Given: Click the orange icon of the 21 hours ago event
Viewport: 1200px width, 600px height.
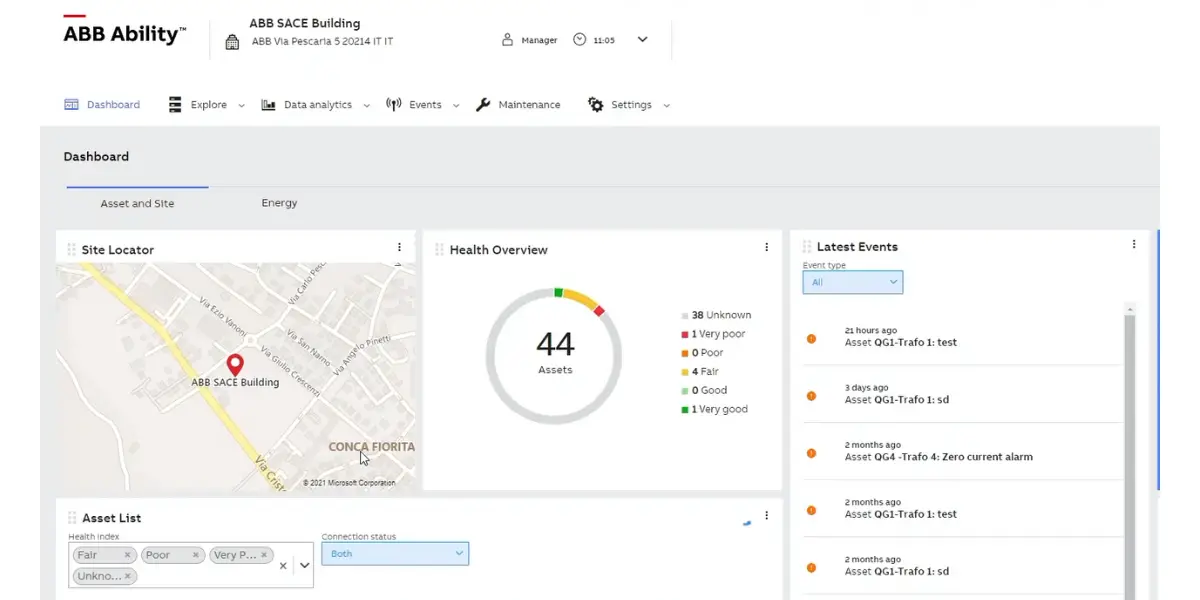Looking at the screenshot, I should tap(811, 339).
